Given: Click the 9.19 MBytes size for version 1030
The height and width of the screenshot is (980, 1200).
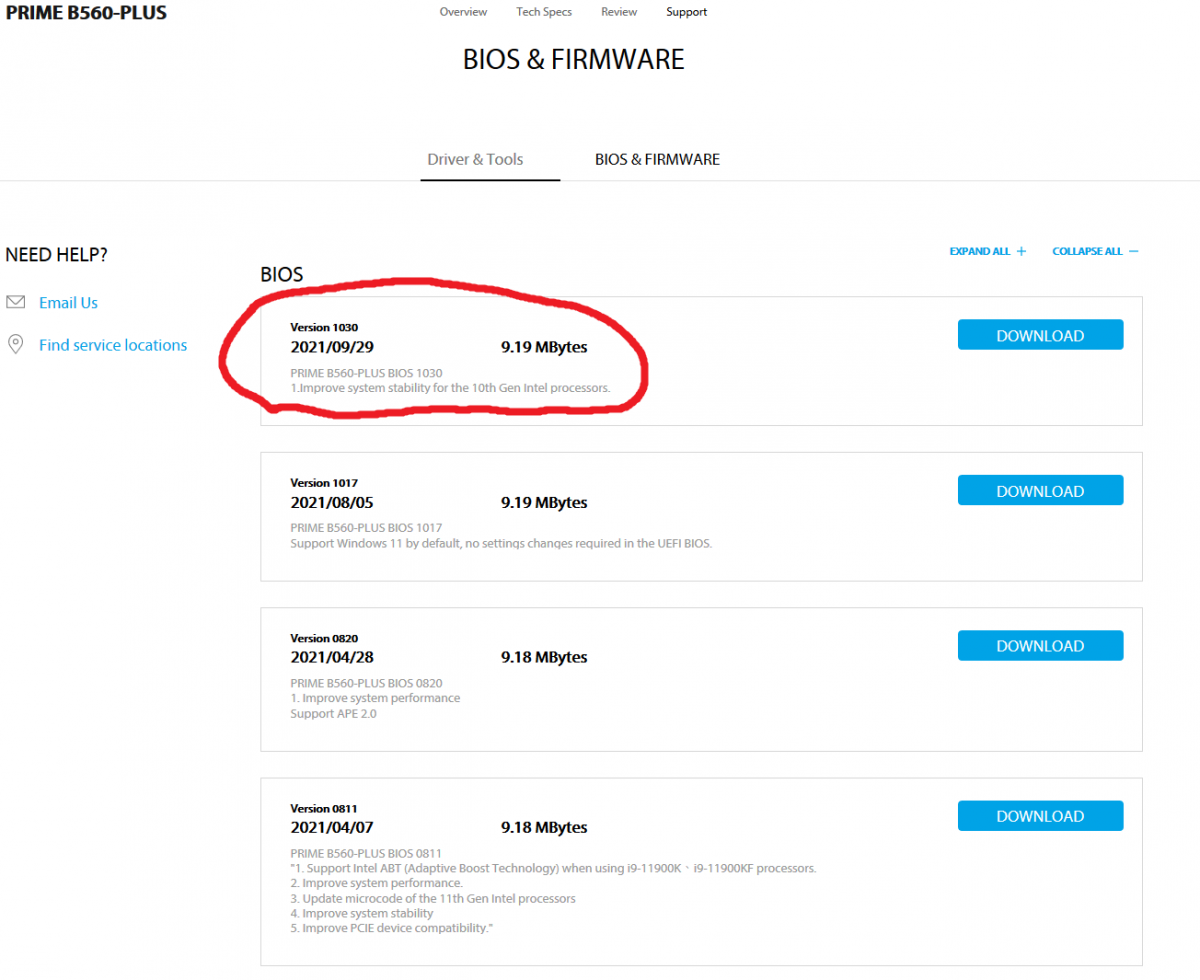Looking at the screenshot, I should tap(544, 347).
